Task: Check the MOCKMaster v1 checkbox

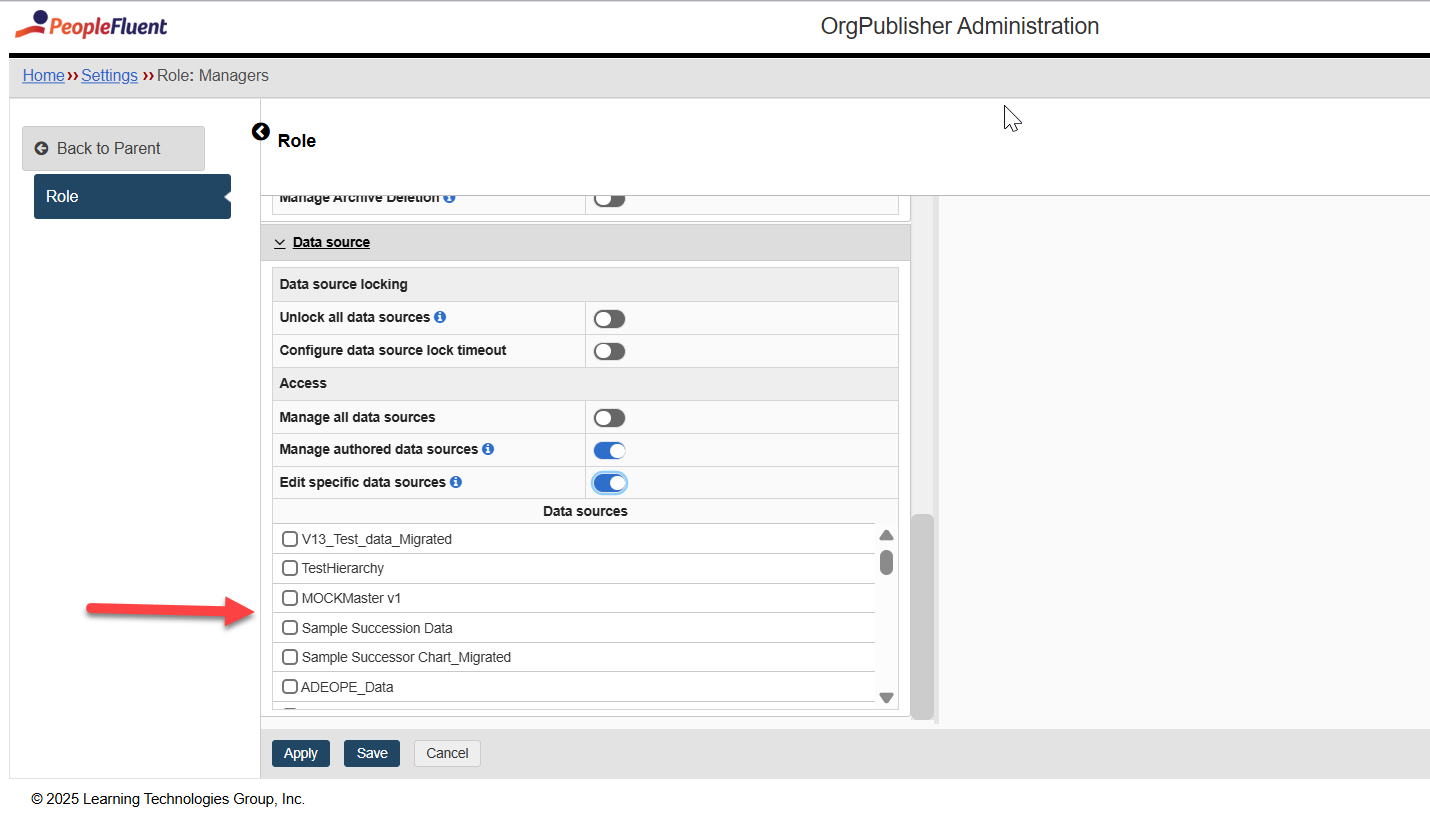Action: [x=290, y=598]
